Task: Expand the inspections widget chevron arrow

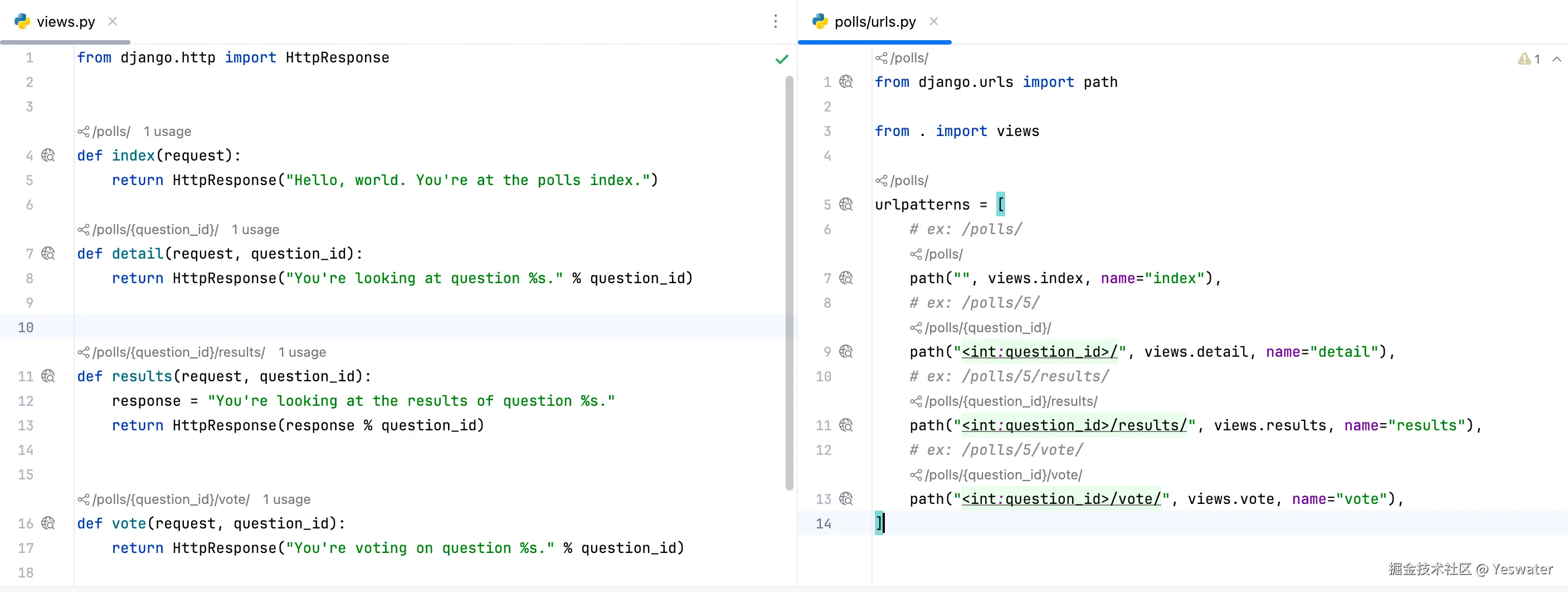Action: [x=1556, y=59]
